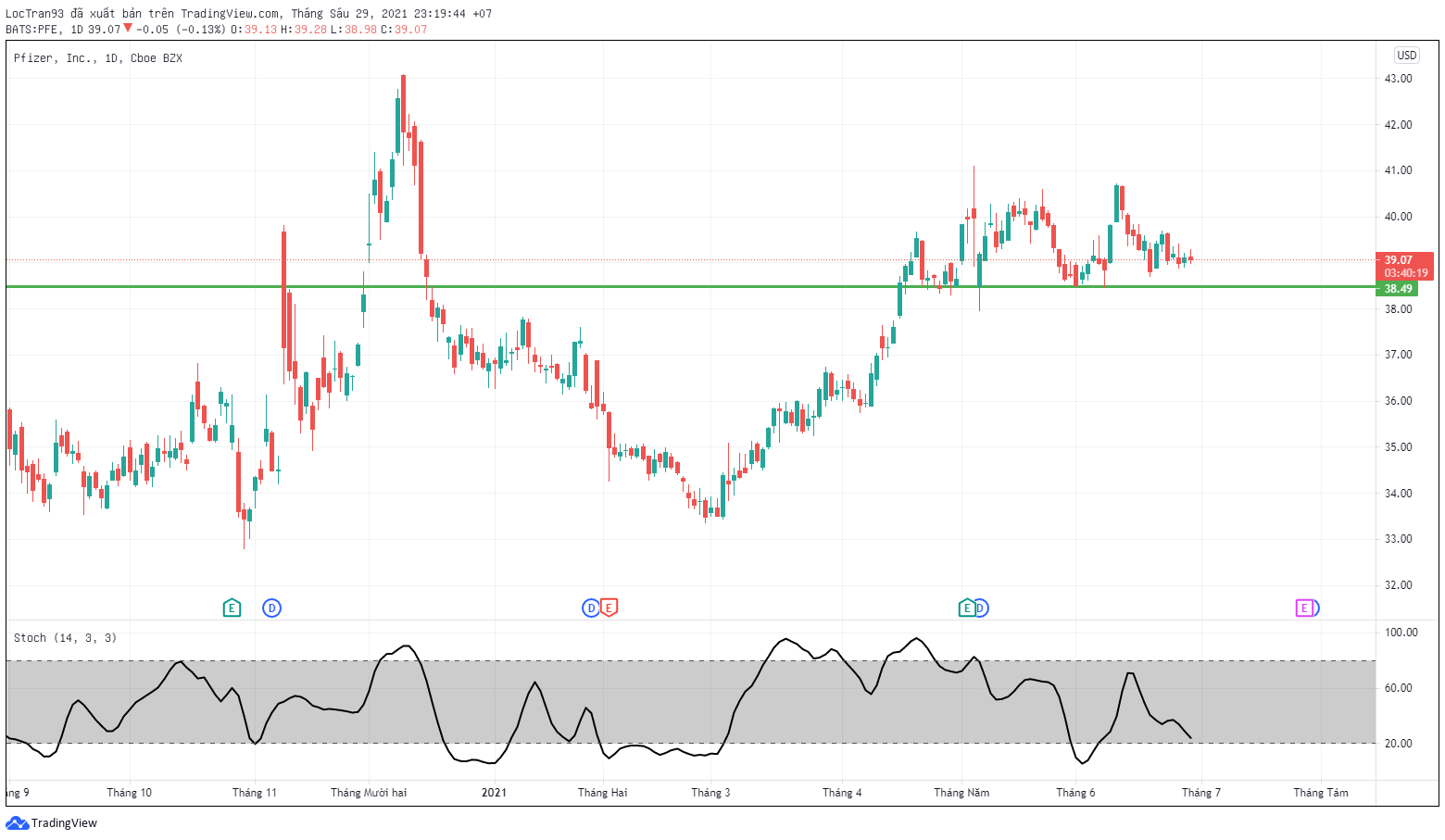Click the O:39.13 open value
The width and height of the screenshot is (1445, 840).
(x=254, y=29)
